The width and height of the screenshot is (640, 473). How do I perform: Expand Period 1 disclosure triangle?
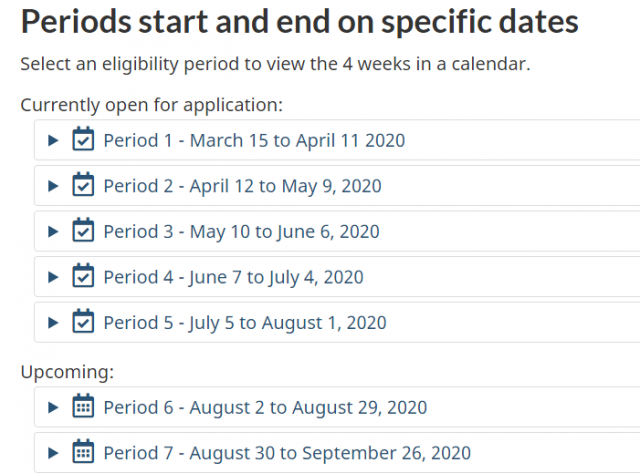pyautogui.click(x=53, y=140)
